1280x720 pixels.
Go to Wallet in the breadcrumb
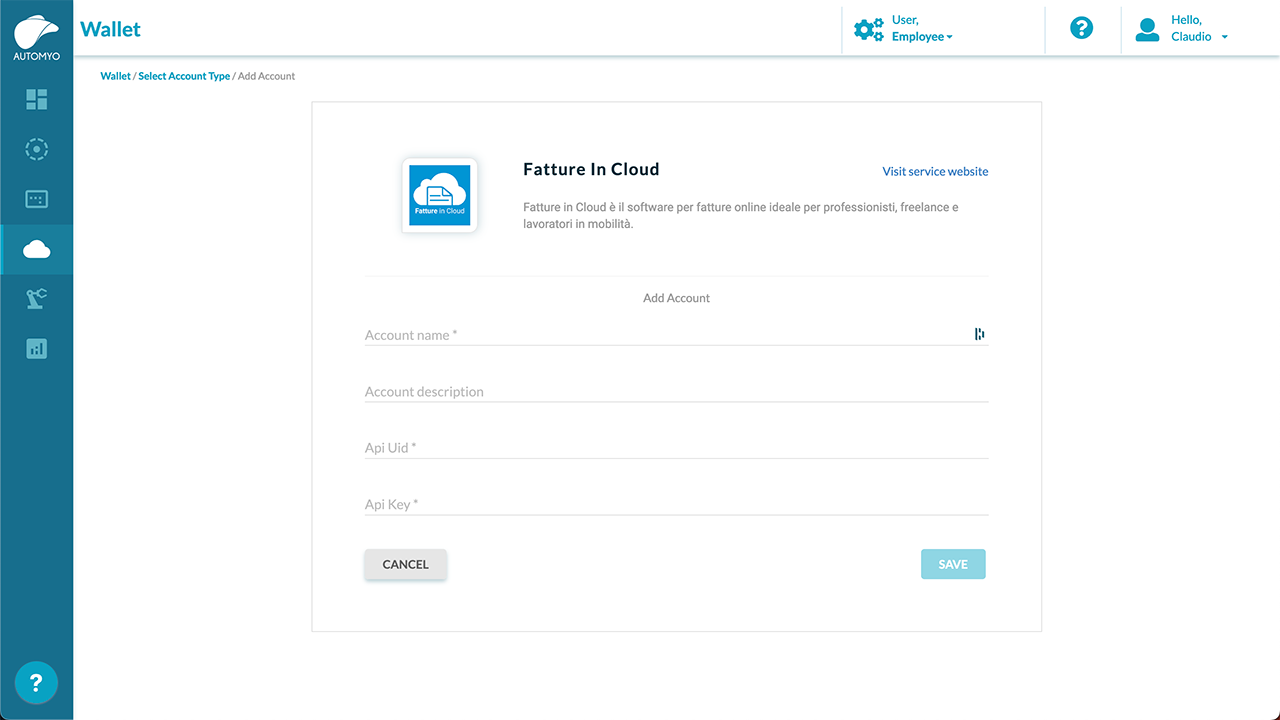(x=115, y=76)
